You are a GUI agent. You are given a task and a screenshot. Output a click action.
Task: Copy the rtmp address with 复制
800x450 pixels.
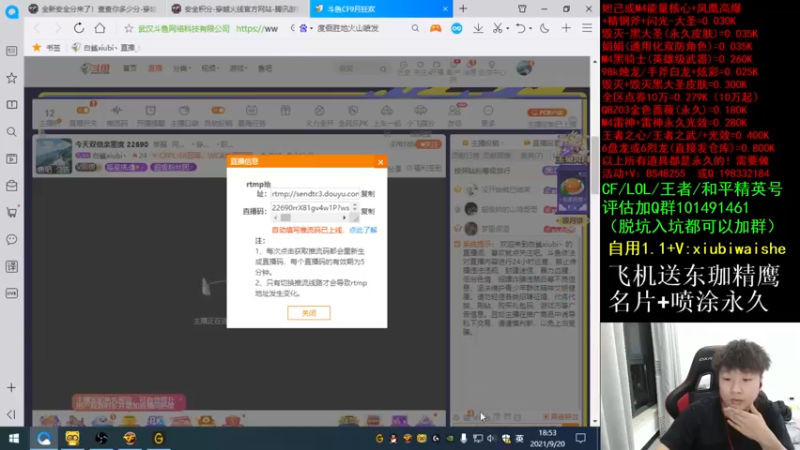[x=368, y=194]
